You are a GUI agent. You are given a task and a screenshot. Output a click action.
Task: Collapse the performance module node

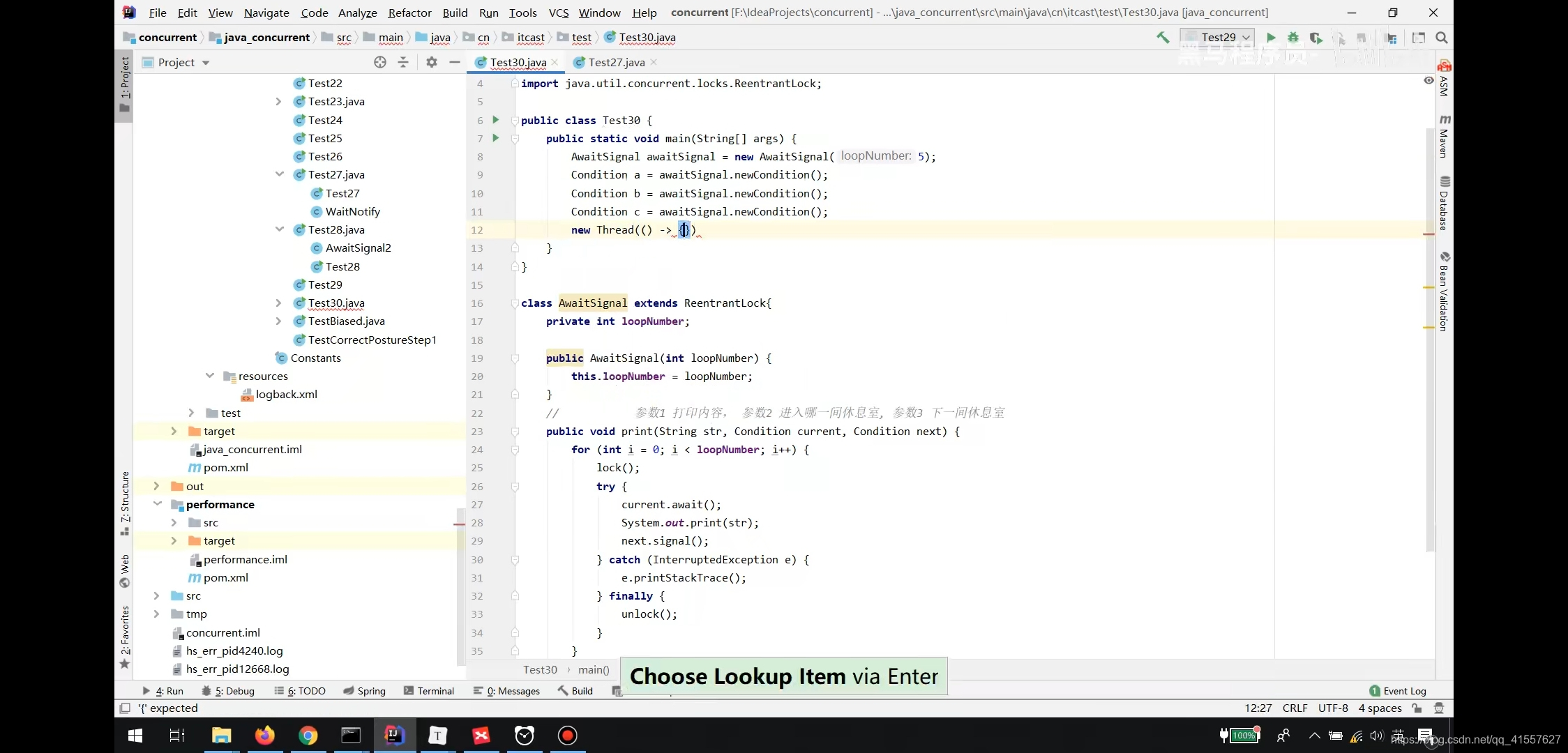(x=157, y=504)
